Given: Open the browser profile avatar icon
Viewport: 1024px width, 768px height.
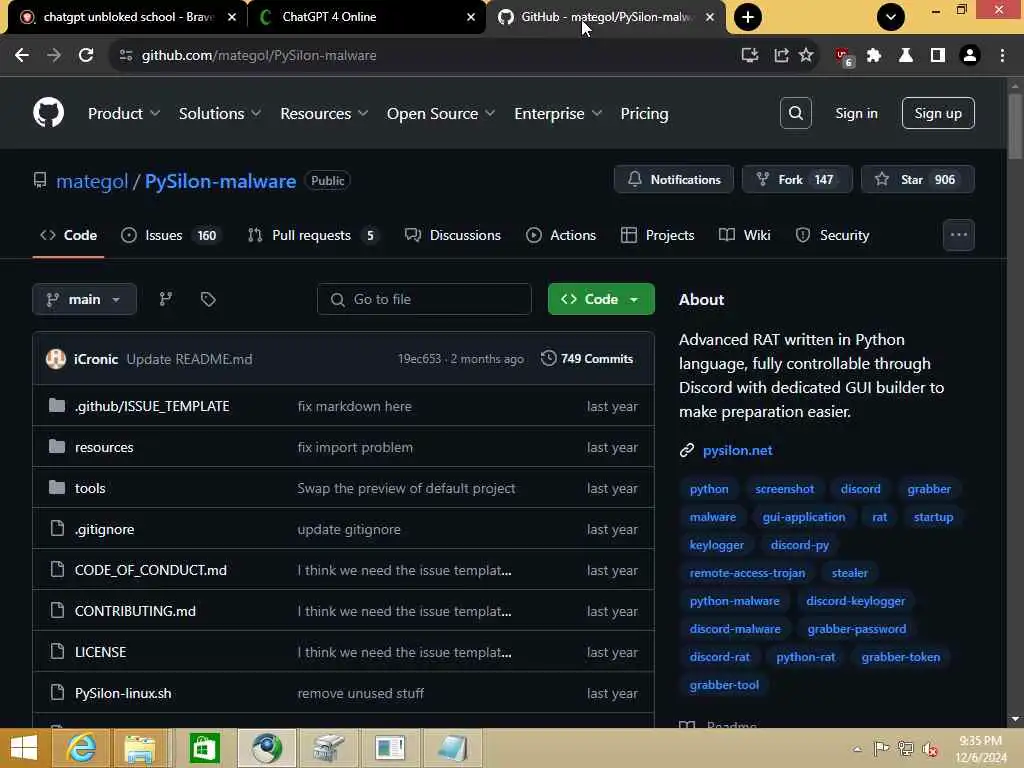Looking at the screenshot, I should click(x=970, y=56).
